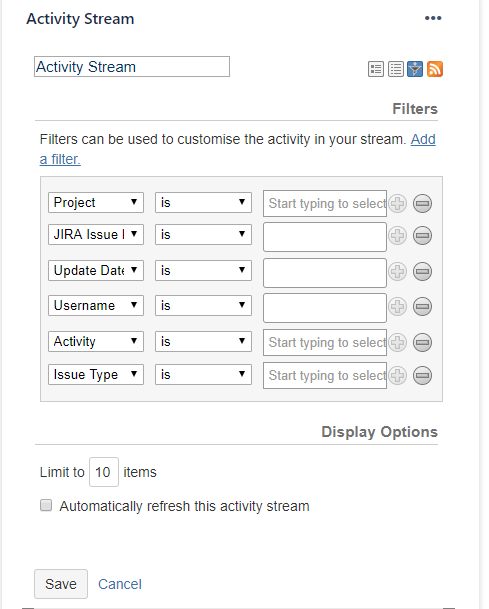Open the JIRA Issue field dropdown
The height and width of the screenshot is (609, 489).
[96, 234]
